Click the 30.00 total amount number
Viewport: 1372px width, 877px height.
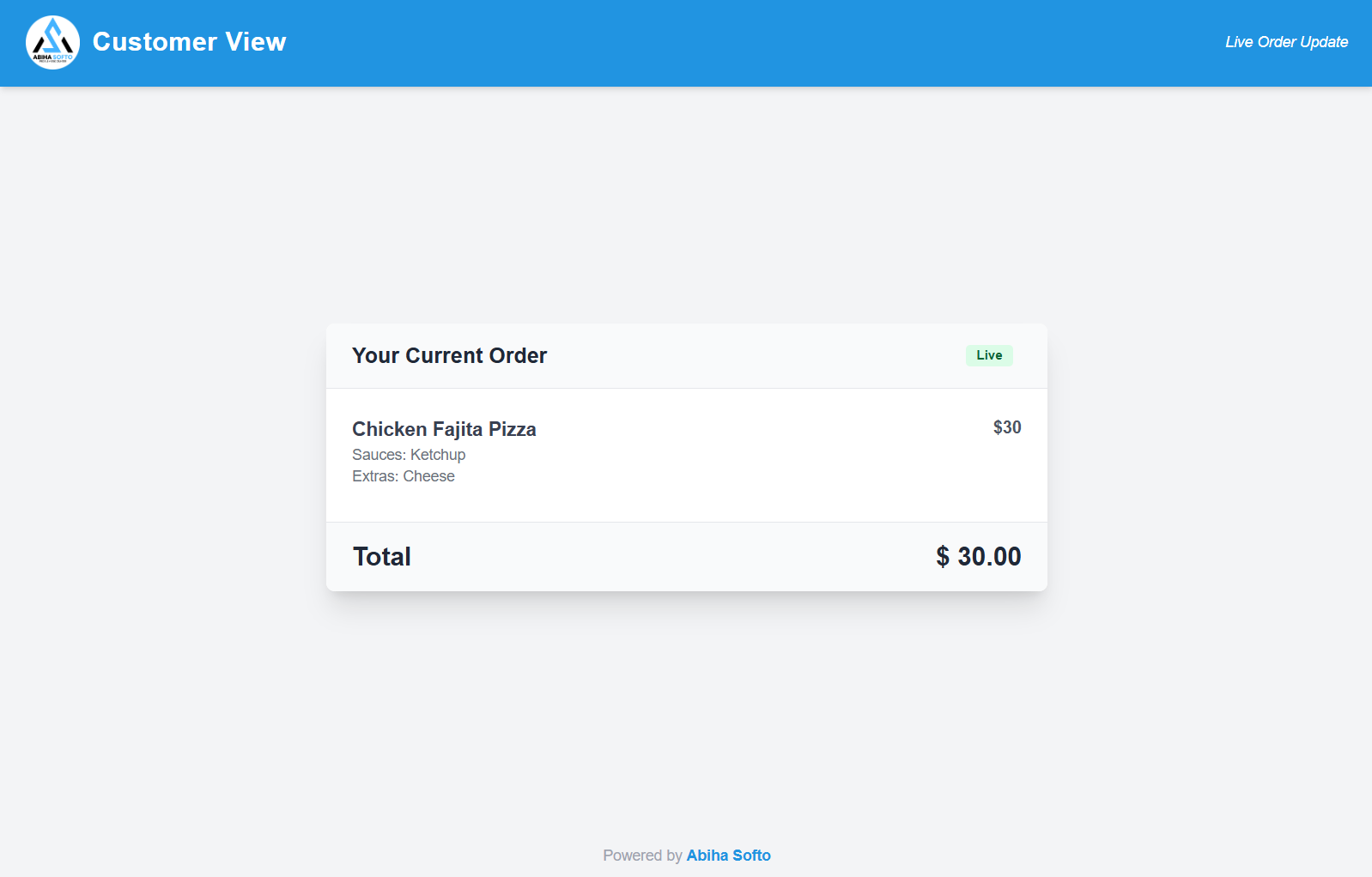tap(989, 557)
